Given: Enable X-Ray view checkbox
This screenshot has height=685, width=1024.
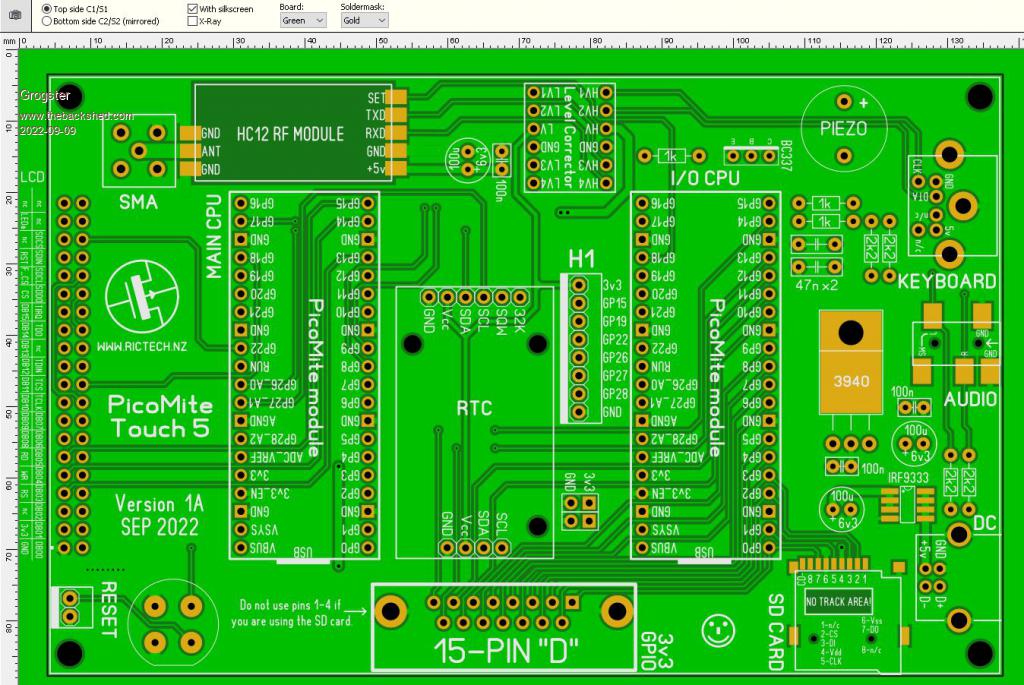Looking at the screenshot, I should [193, 20].
